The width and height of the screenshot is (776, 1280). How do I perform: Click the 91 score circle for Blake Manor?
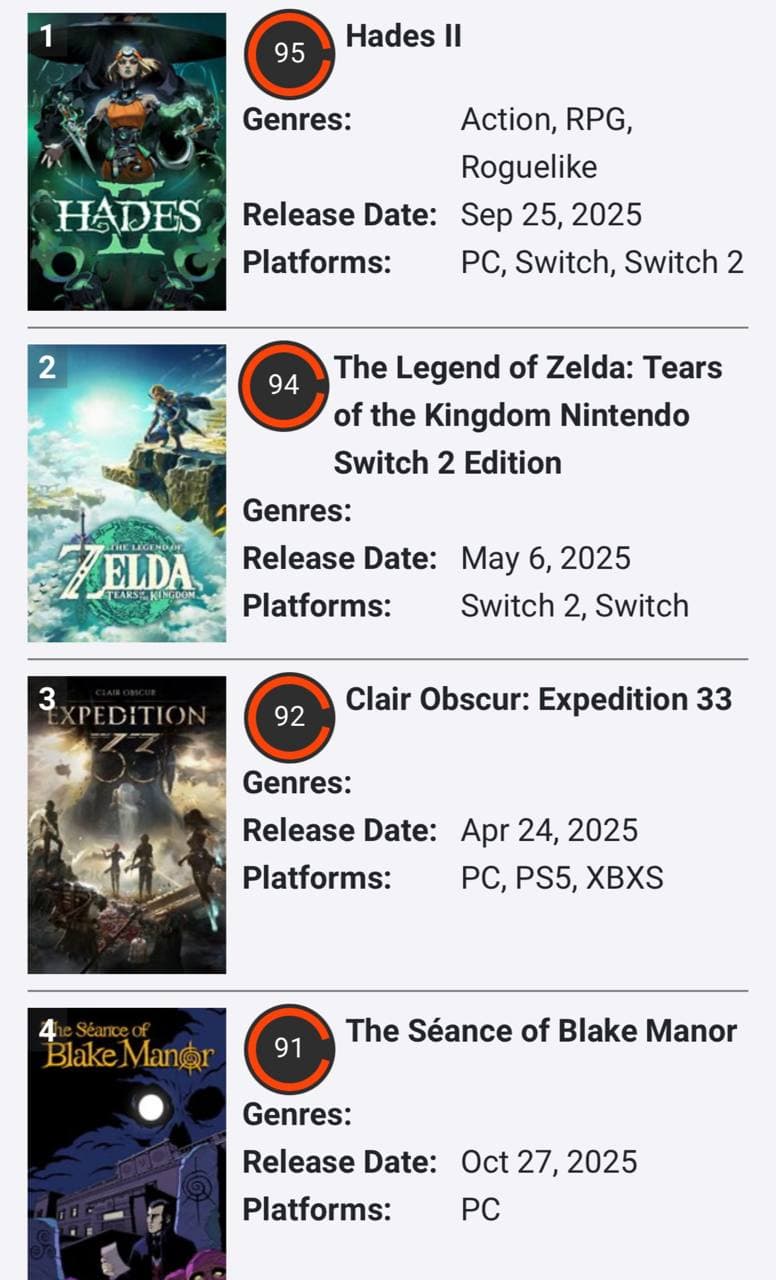(289, 1049)
